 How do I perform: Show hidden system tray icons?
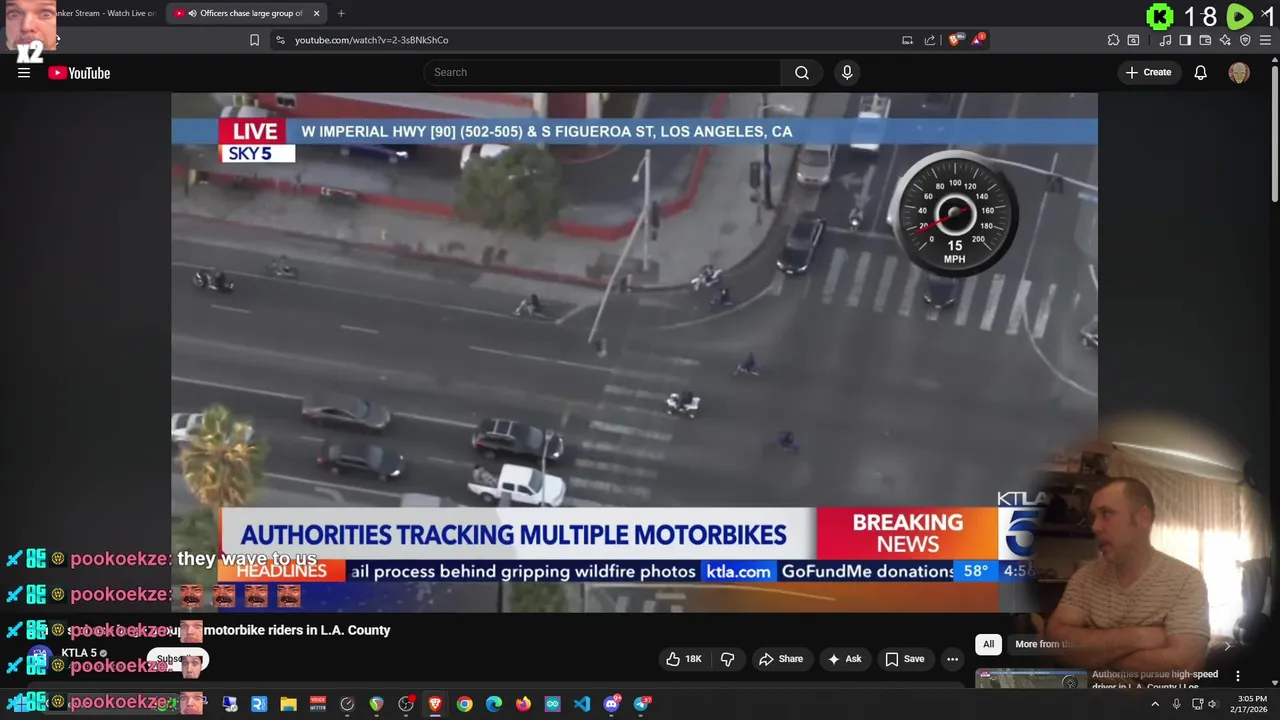click(x=1155, y=704)
